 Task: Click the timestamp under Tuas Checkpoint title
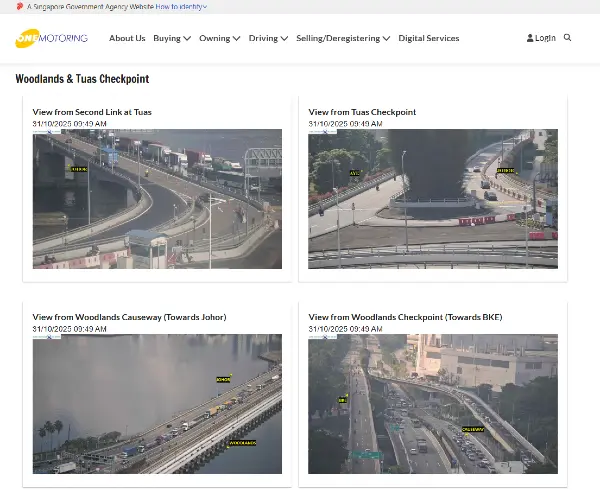[346, 124]
